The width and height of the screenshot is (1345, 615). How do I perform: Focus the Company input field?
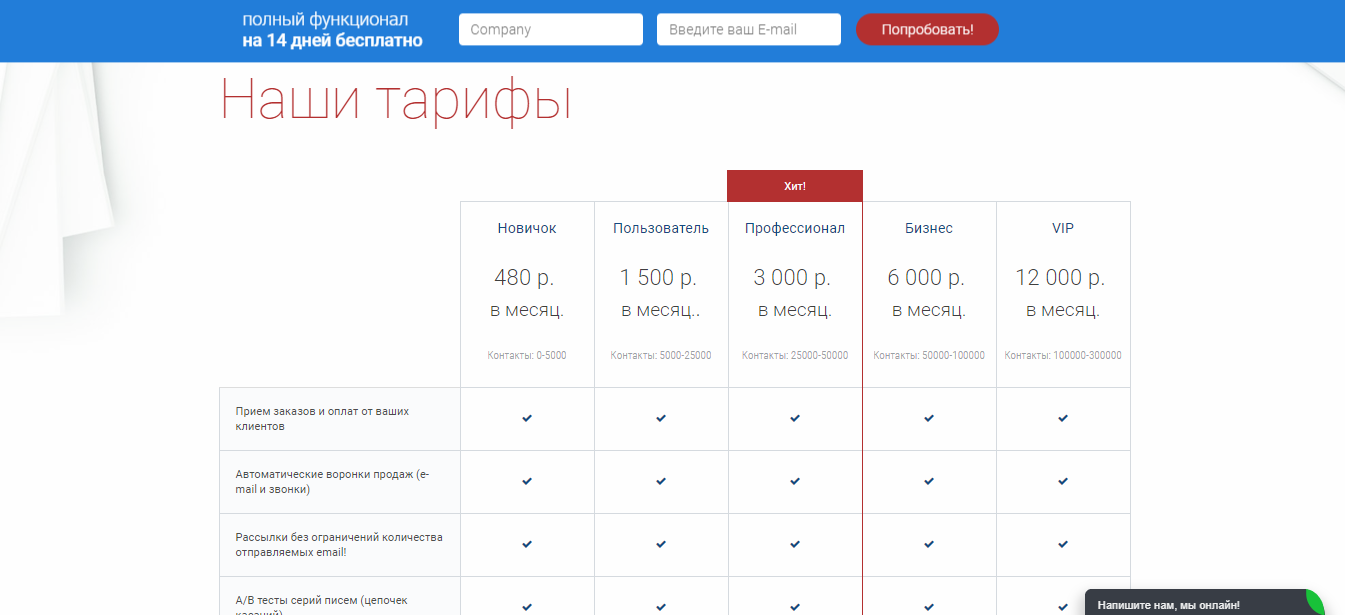550,30
